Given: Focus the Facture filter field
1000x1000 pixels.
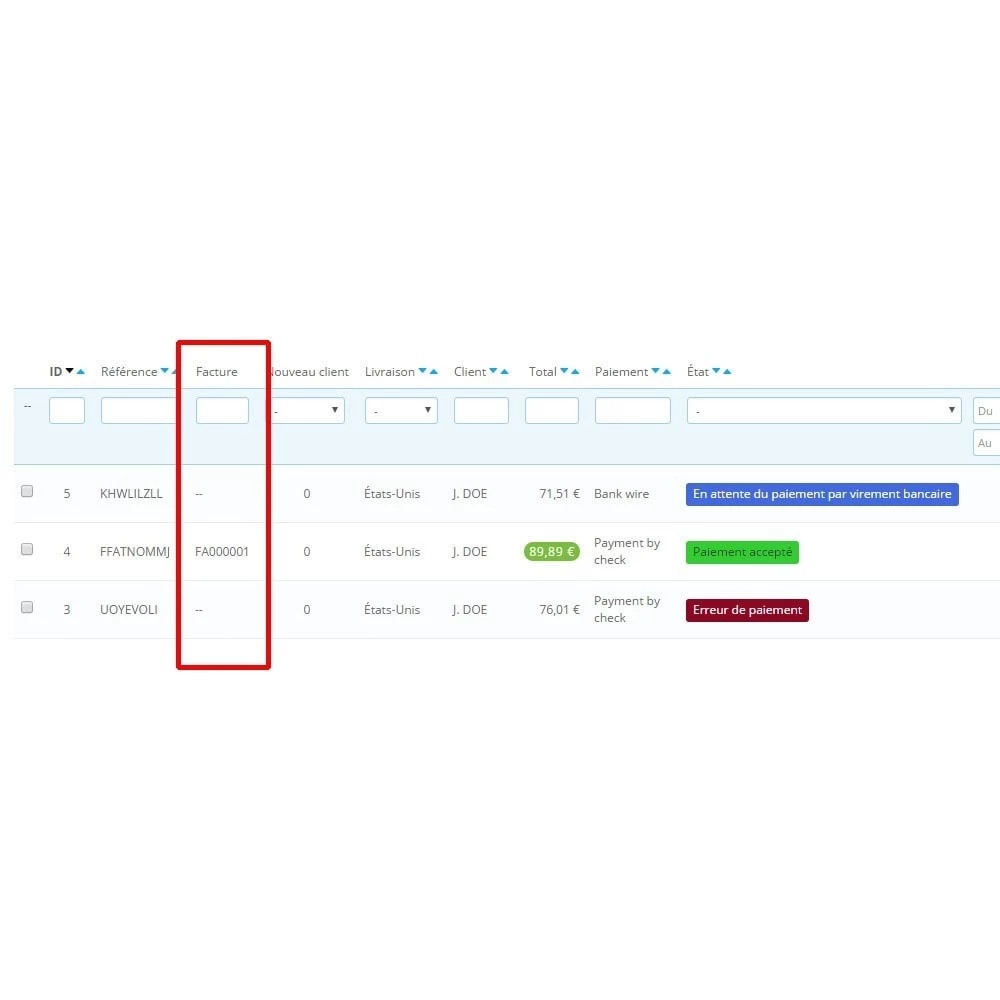Looking at the screenshot, I should pos(222,411).
